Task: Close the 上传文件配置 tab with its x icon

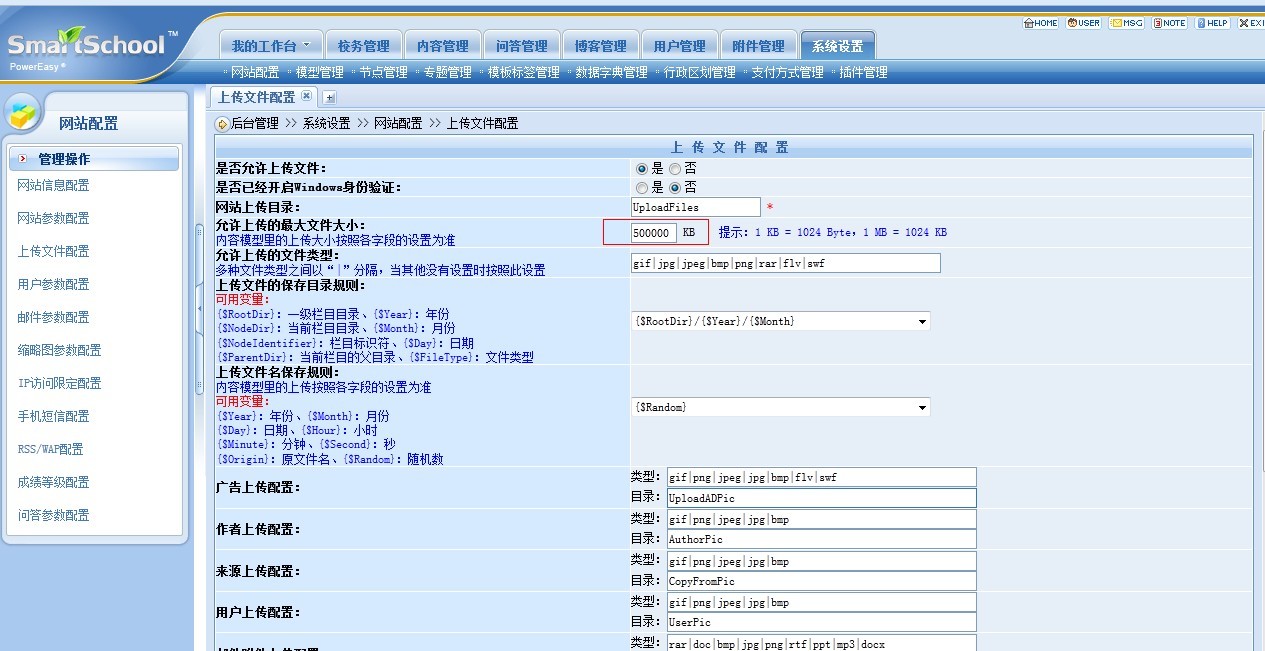Action: [307, 96]
